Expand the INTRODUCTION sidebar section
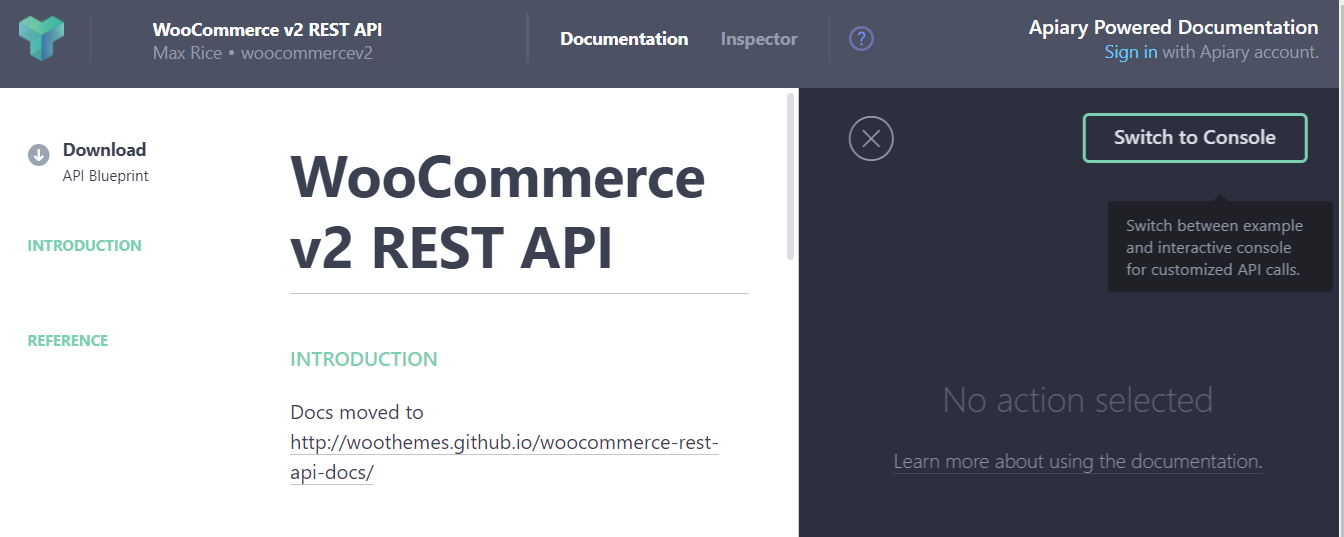Viewport: 1344px width, 537px height. (x=85, y=246)
